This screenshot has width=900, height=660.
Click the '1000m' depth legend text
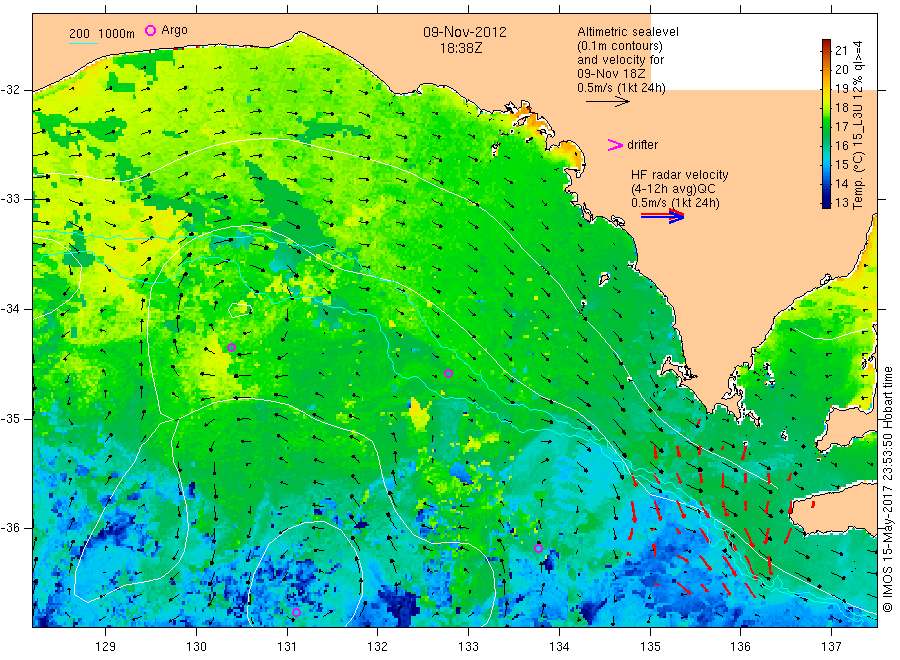point(117,34)
